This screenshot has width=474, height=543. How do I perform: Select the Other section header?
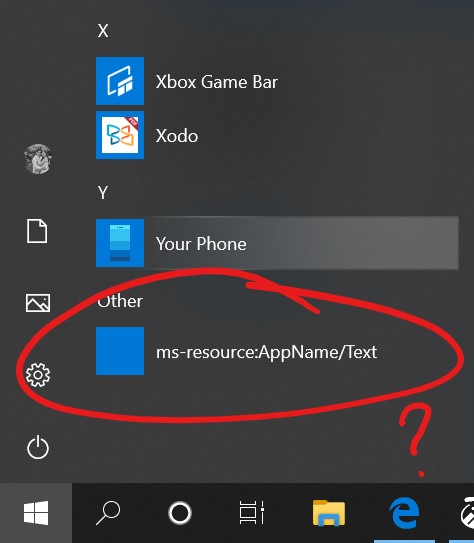pos(120,301)
